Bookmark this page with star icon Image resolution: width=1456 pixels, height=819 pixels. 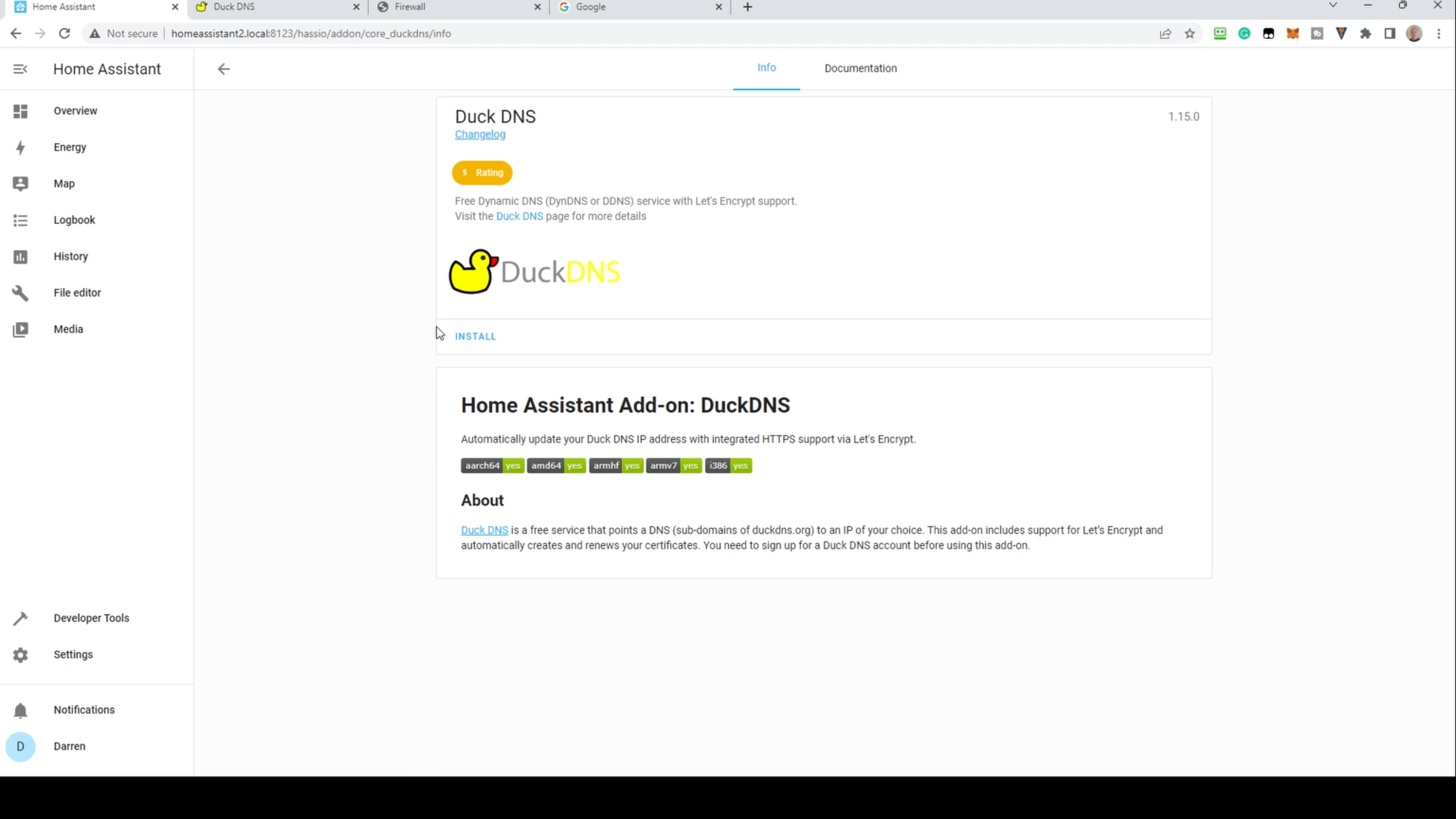coord(1190,33)
